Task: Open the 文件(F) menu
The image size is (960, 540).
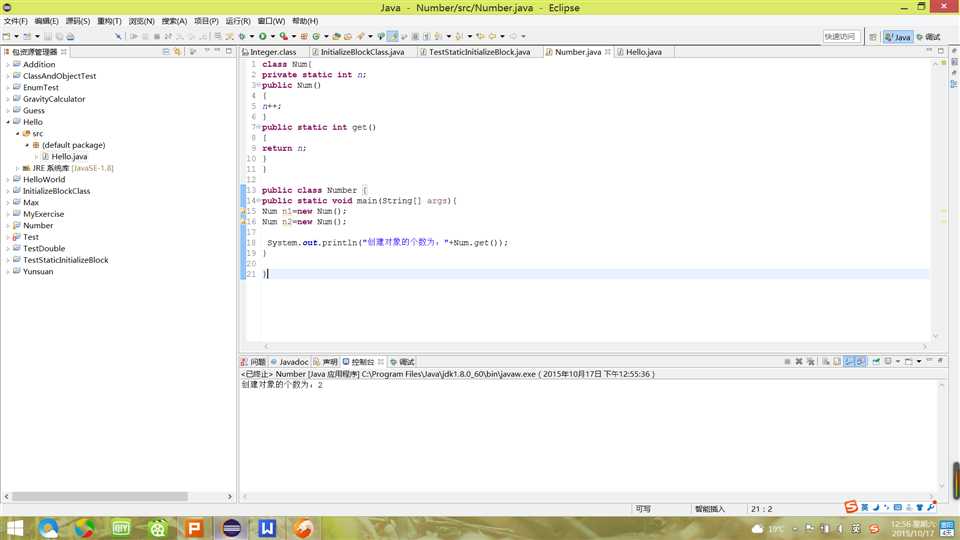Action: click(x=15, y=21)
